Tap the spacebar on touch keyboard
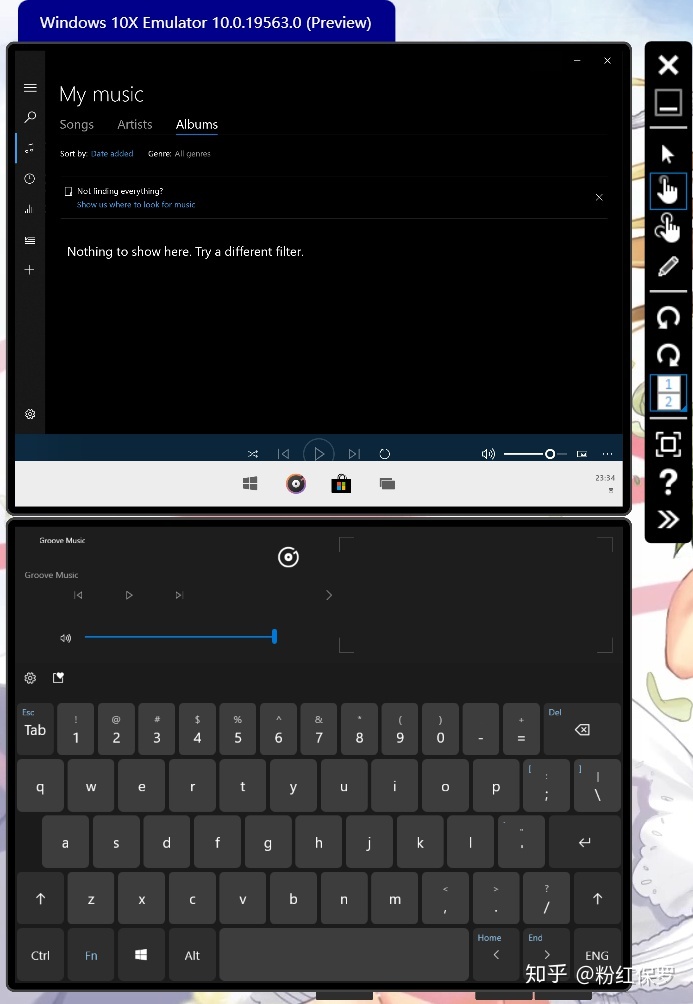The image size is (693, 1004). click(344, 955)
